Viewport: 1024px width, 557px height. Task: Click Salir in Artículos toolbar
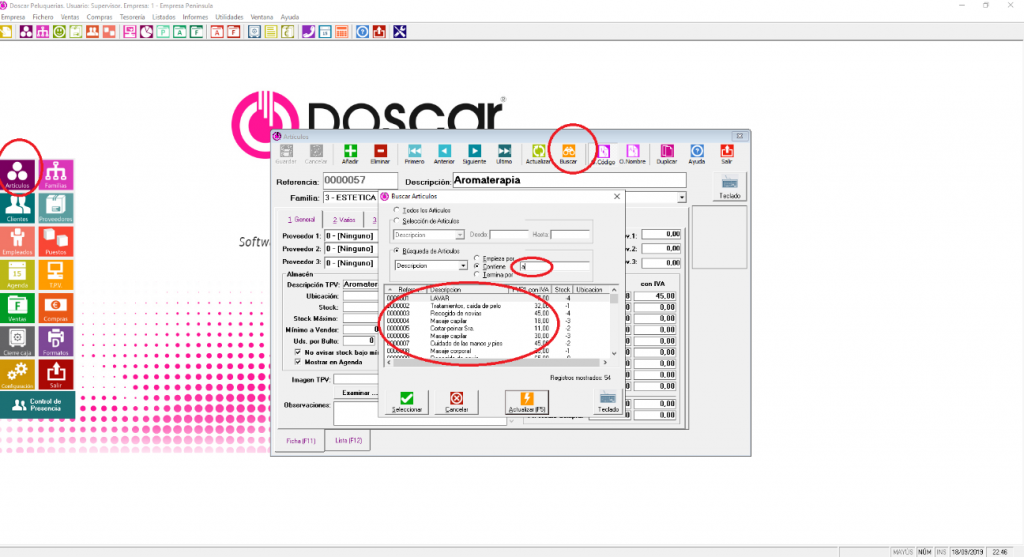click(727, 155)
